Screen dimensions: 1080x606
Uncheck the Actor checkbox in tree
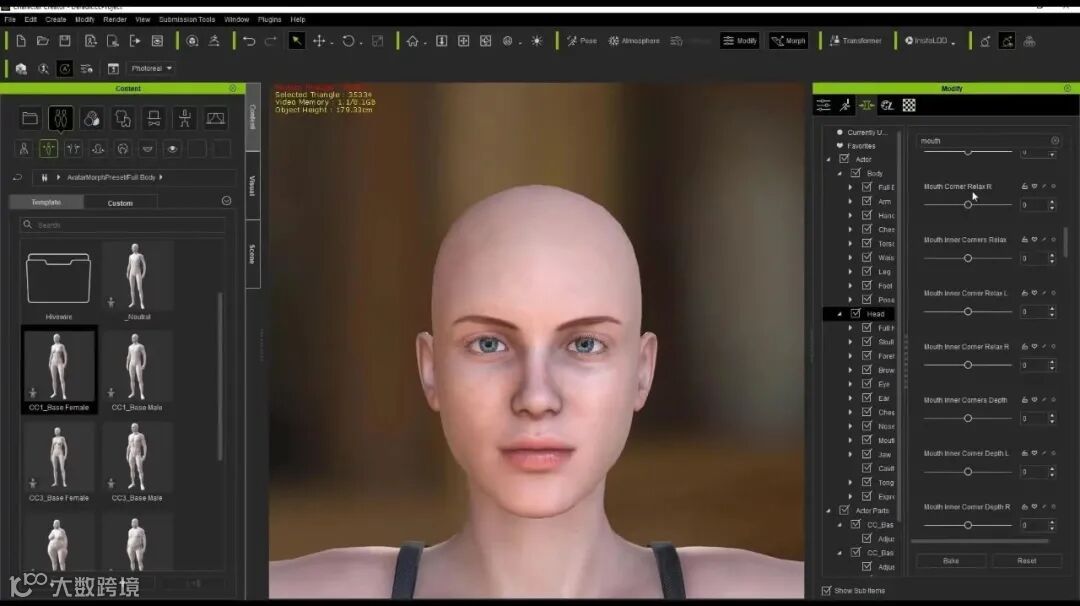[844, 159]
